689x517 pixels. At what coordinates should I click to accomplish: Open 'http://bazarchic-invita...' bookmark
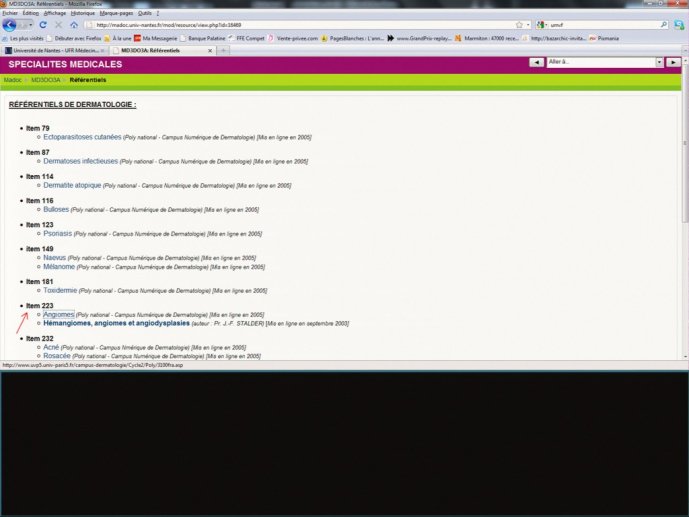pyautogui.click(x=554, y=39)
